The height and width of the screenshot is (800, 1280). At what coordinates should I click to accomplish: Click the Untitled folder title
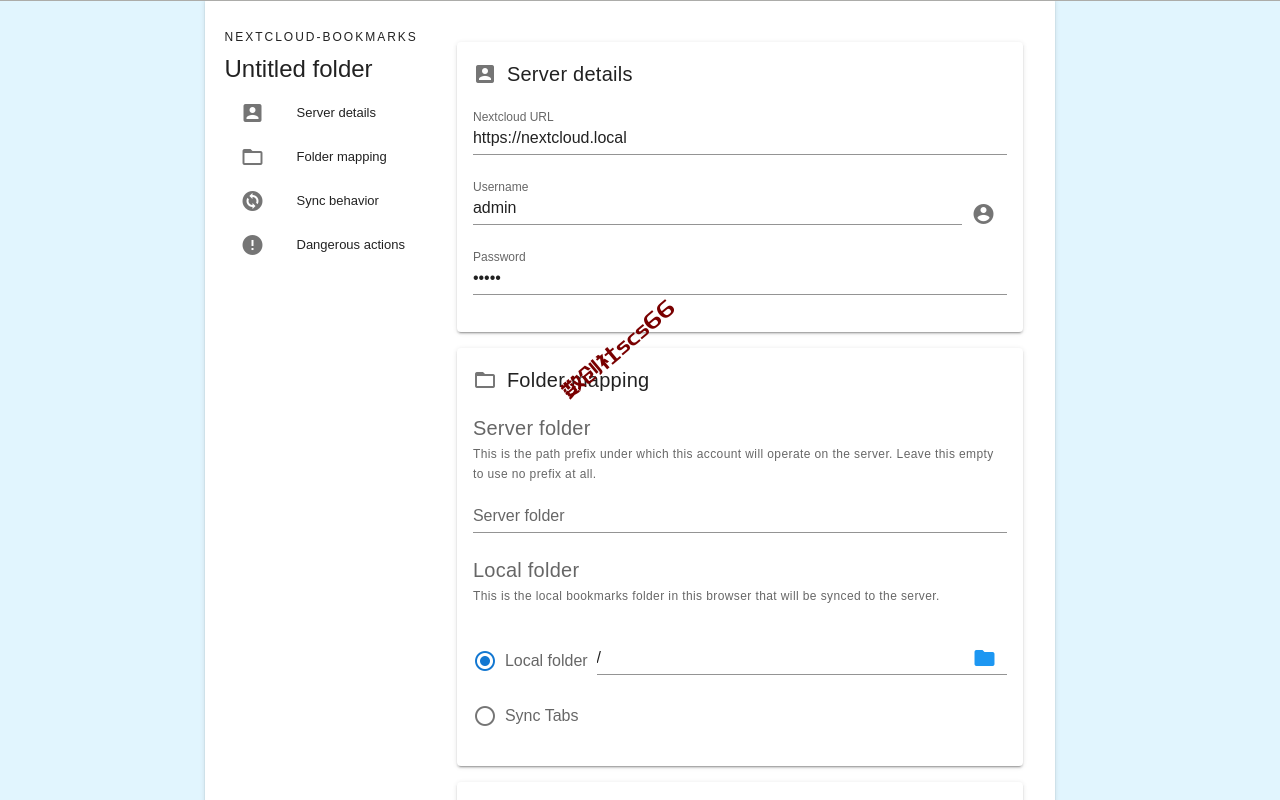(298, 69)
